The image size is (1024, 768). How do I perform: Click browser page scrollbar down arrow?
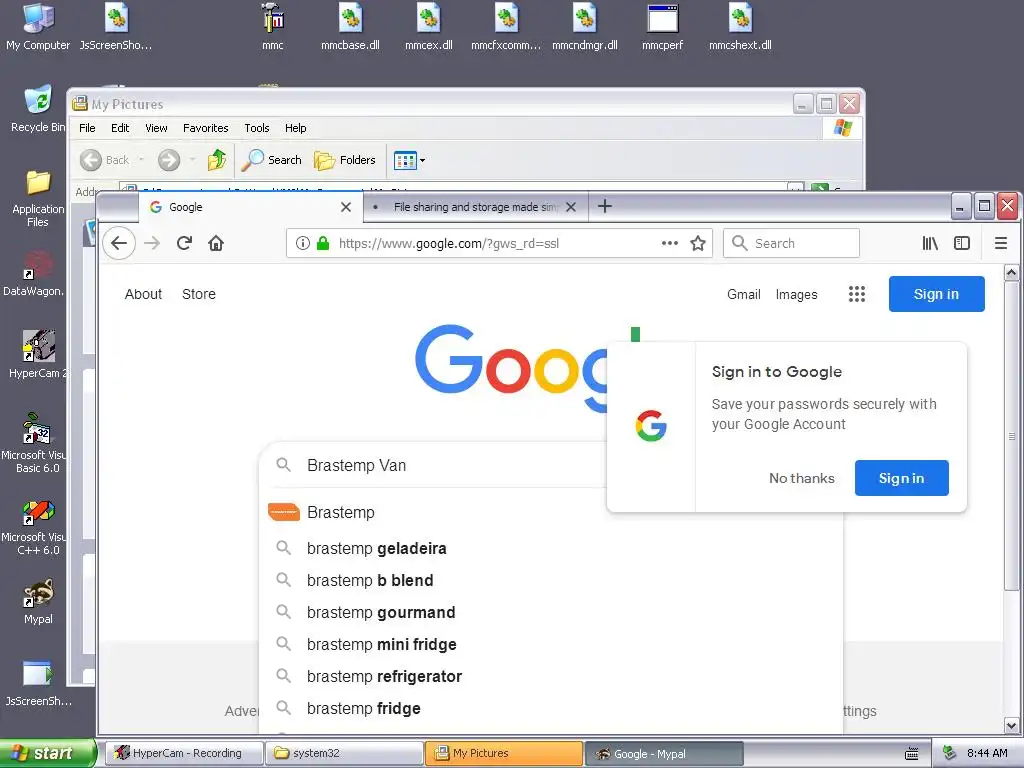pyautogui.click(x=1011, y=725)
